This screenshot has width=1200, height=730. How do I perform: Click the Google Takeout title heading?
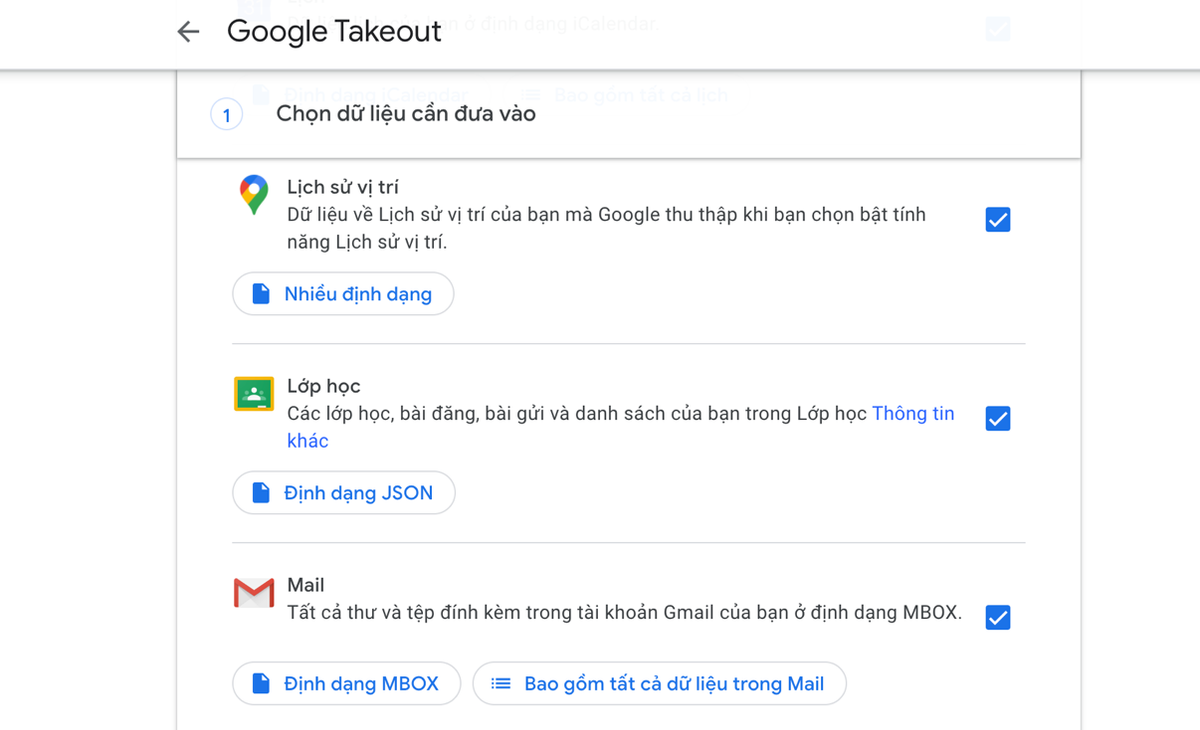pos(334,32)
